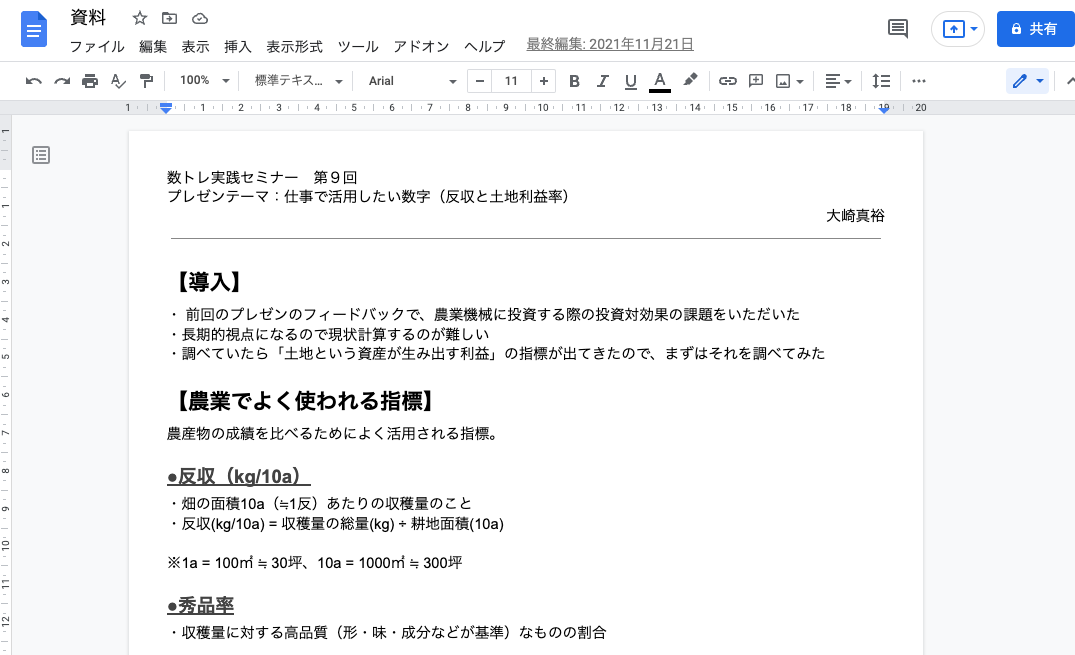1075x655 pixels.
Task: Toggle bold formatting
Action: click(574, 81)
